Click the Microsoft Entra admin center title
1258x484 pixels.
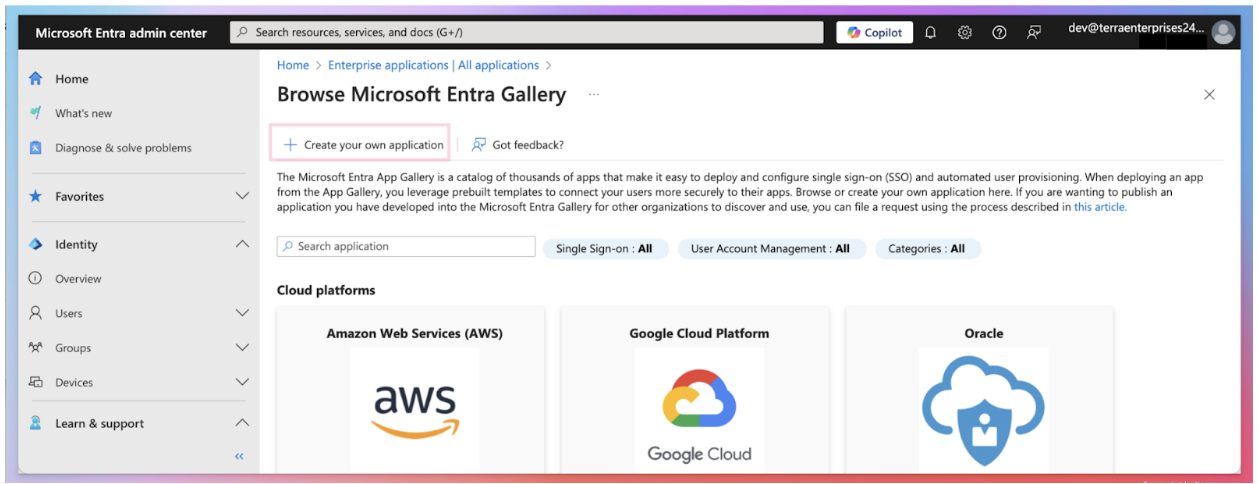tap(121, 32)
